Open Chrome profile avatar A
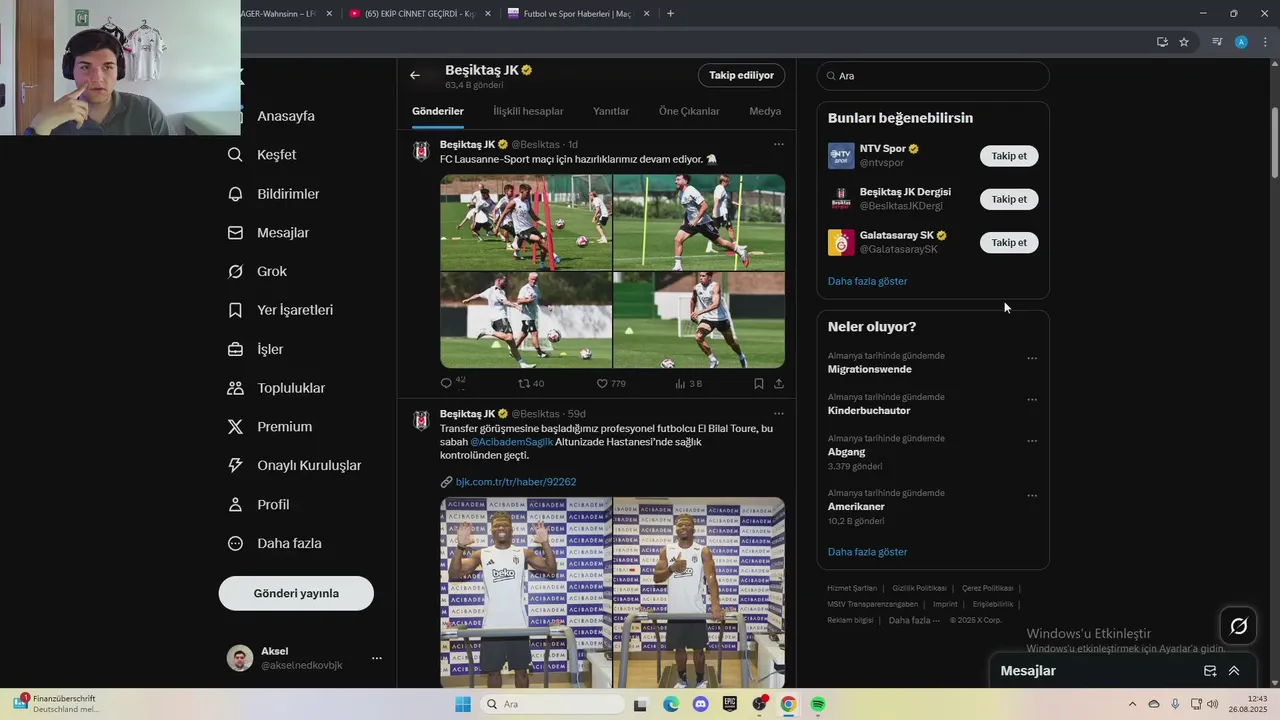The image size is (1280, 720). [1241, 42]
